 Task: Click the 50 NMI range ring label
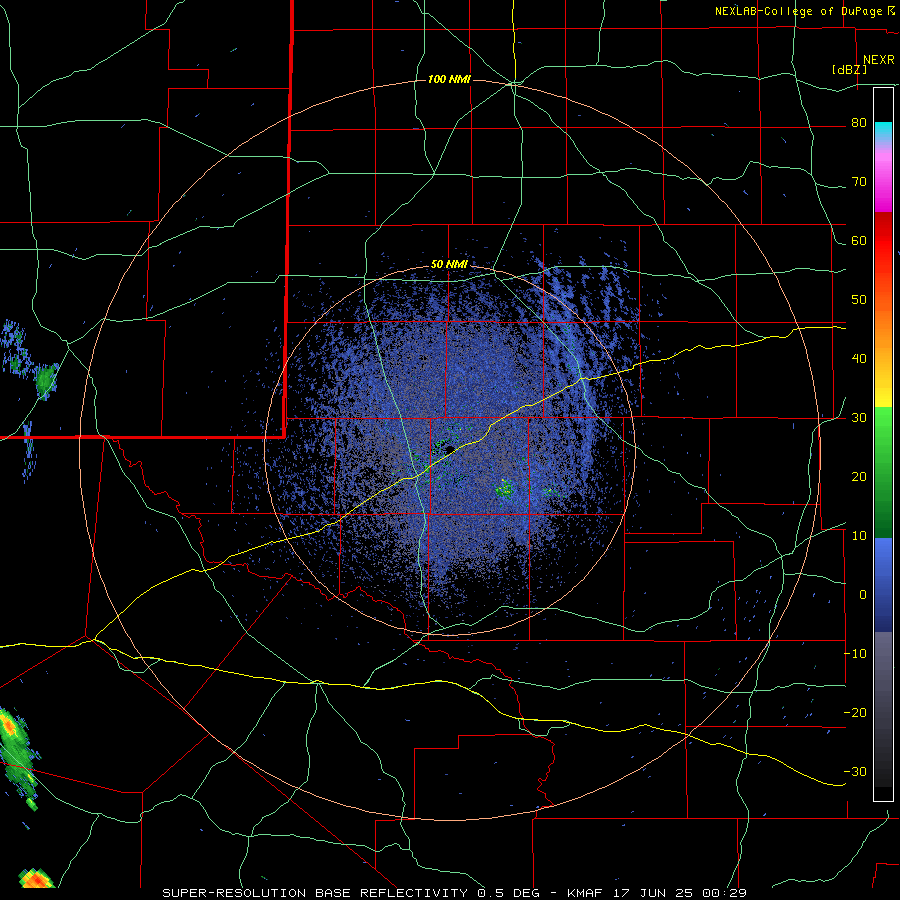(449, 265)
